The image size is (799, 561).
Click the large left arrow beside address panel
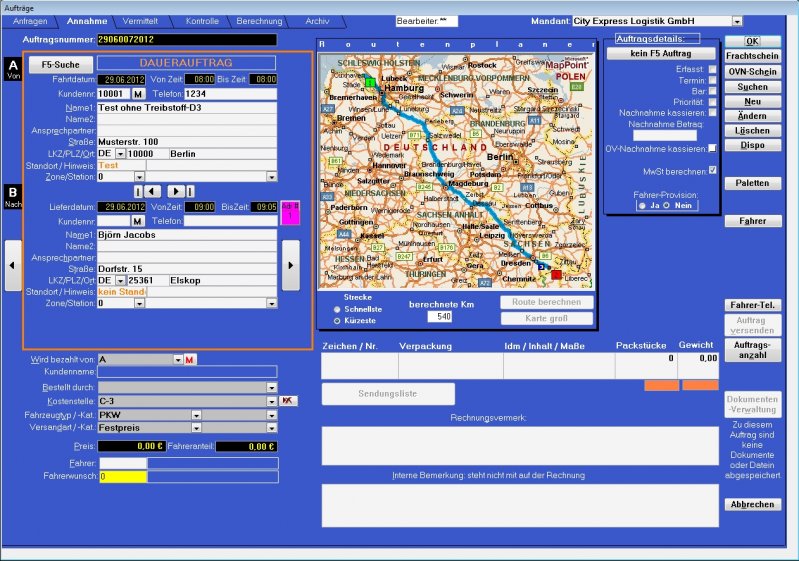coord(12,265)
